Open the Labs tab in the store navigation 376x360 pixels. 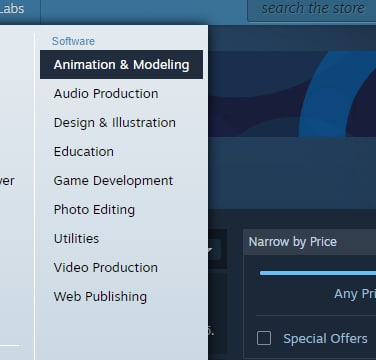click(x=12, y=9)
